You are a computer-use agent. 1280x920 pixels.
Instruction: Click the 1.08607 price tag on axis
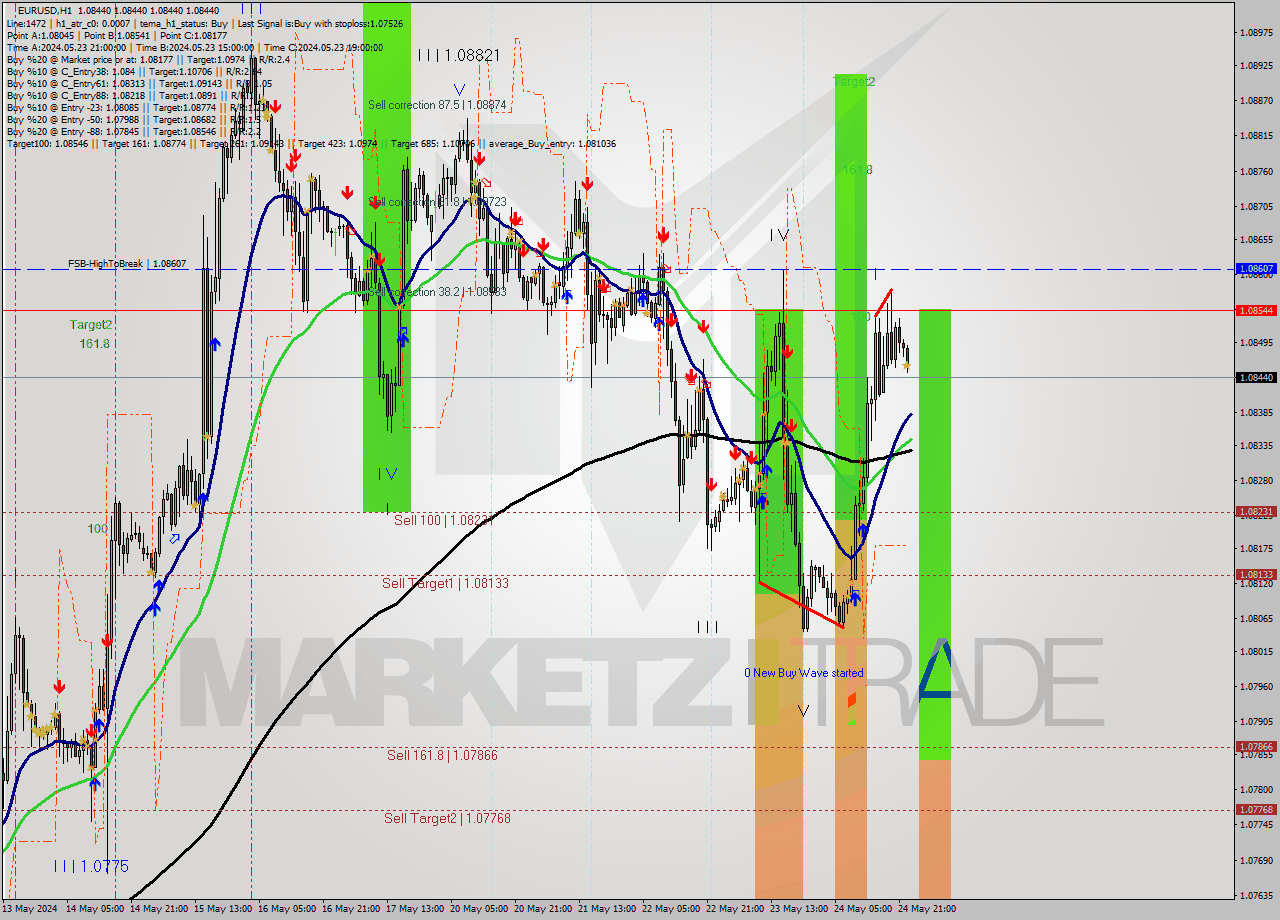pyautogui.click(x=1256, y=269)
